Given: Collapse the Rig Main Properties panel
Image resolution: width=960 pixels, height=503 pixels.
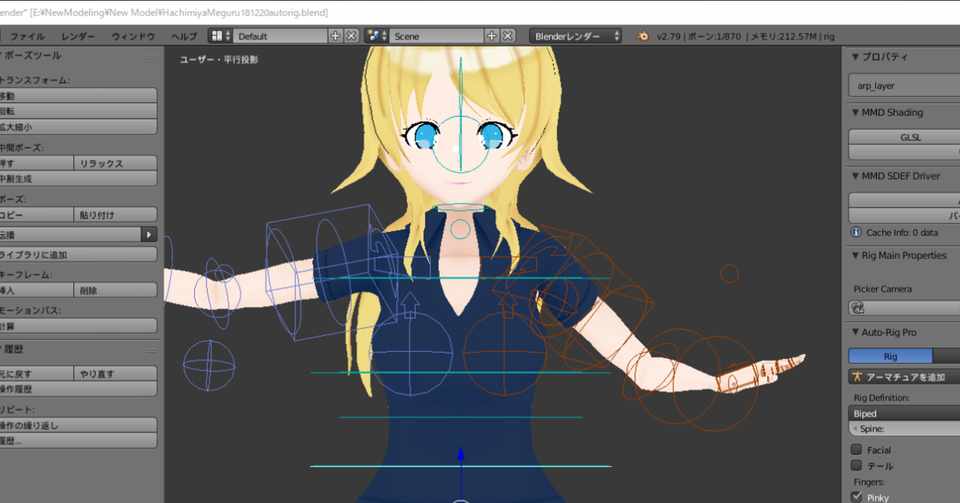Looking at the screenshot, I should (855, 256).
